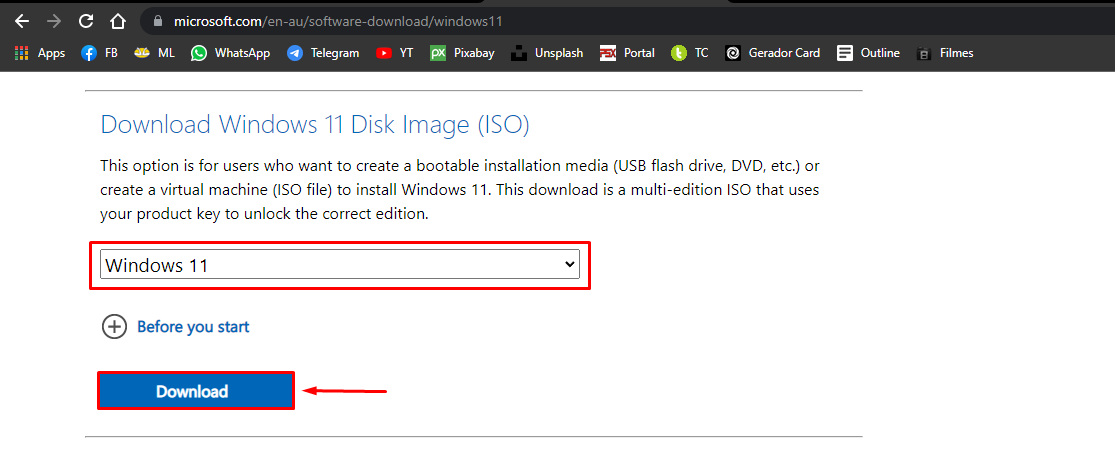Open the Facebook FB bookmark
1115x459 pixels.
pyautogui.click(x=100, y=53)
